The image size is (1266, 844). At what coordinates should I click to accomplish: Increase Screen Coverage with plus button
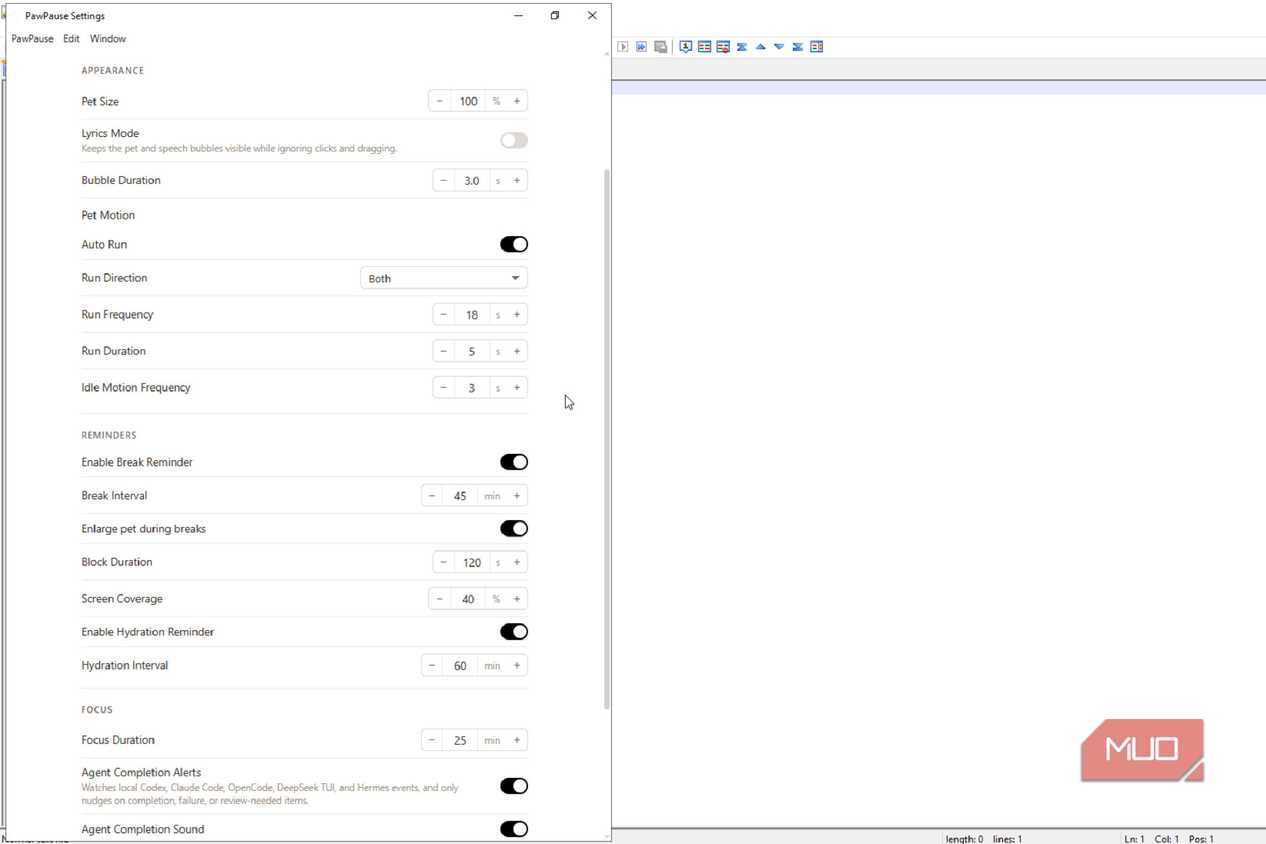pyautogui.click(x=517, y=599)
